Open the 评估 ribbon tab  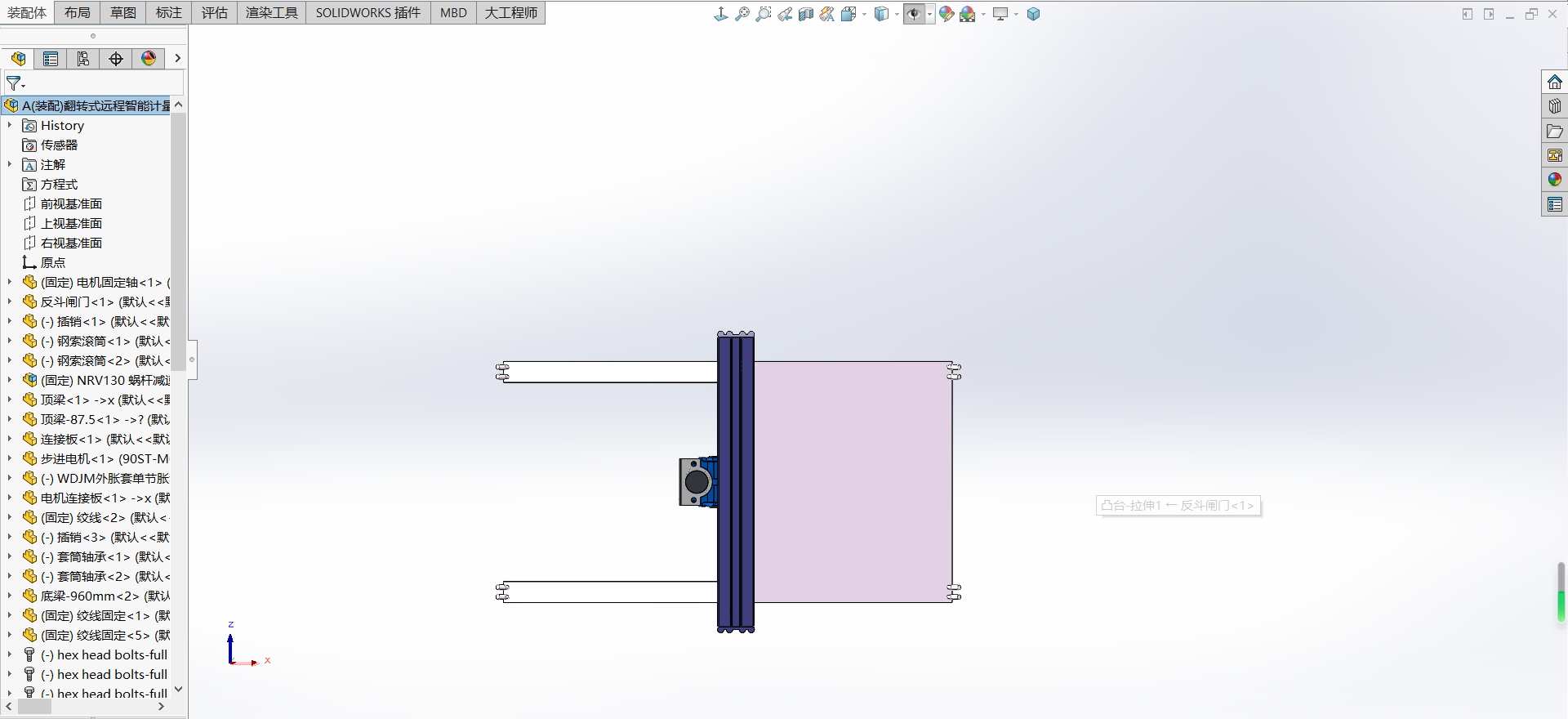pos(215,13)
